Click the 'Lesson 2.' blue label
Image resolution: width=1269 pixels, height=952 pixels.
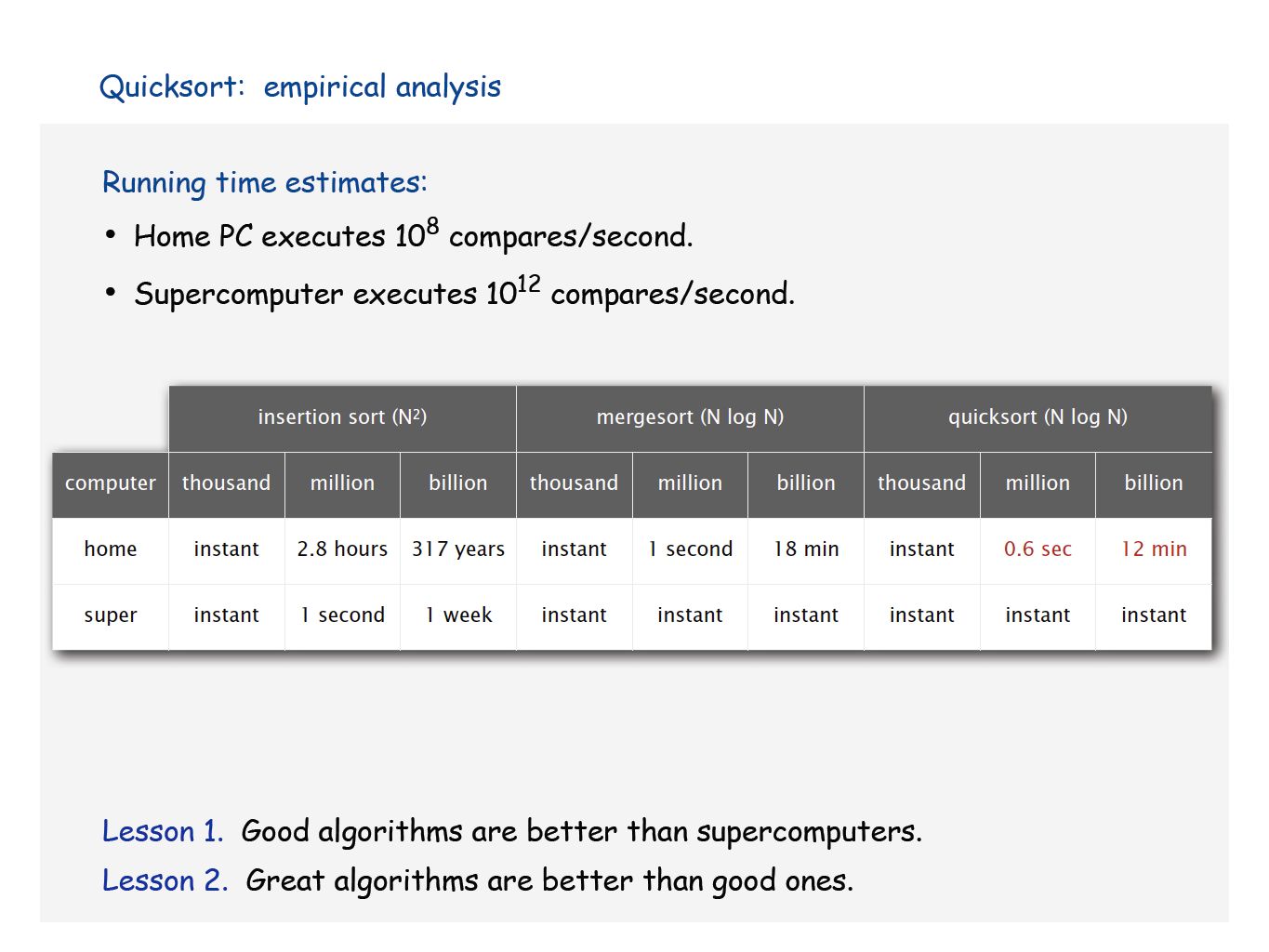(165, 880)
